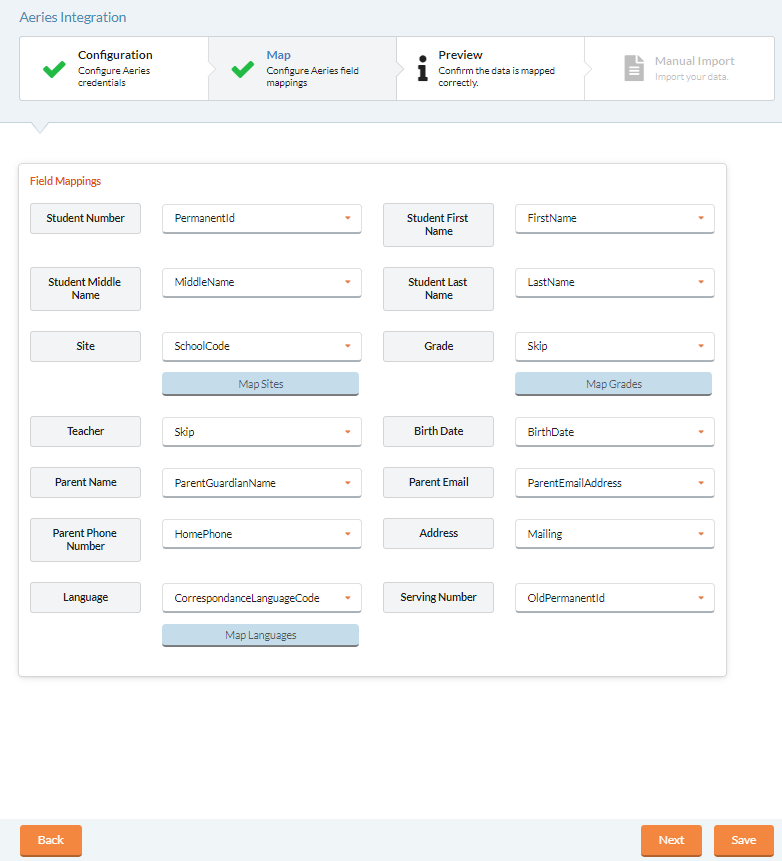The width and height of the screenshot is (782, 861).
Task: Open the PermanentId dropdown for Student Number
Action: [x=262, y=219]
